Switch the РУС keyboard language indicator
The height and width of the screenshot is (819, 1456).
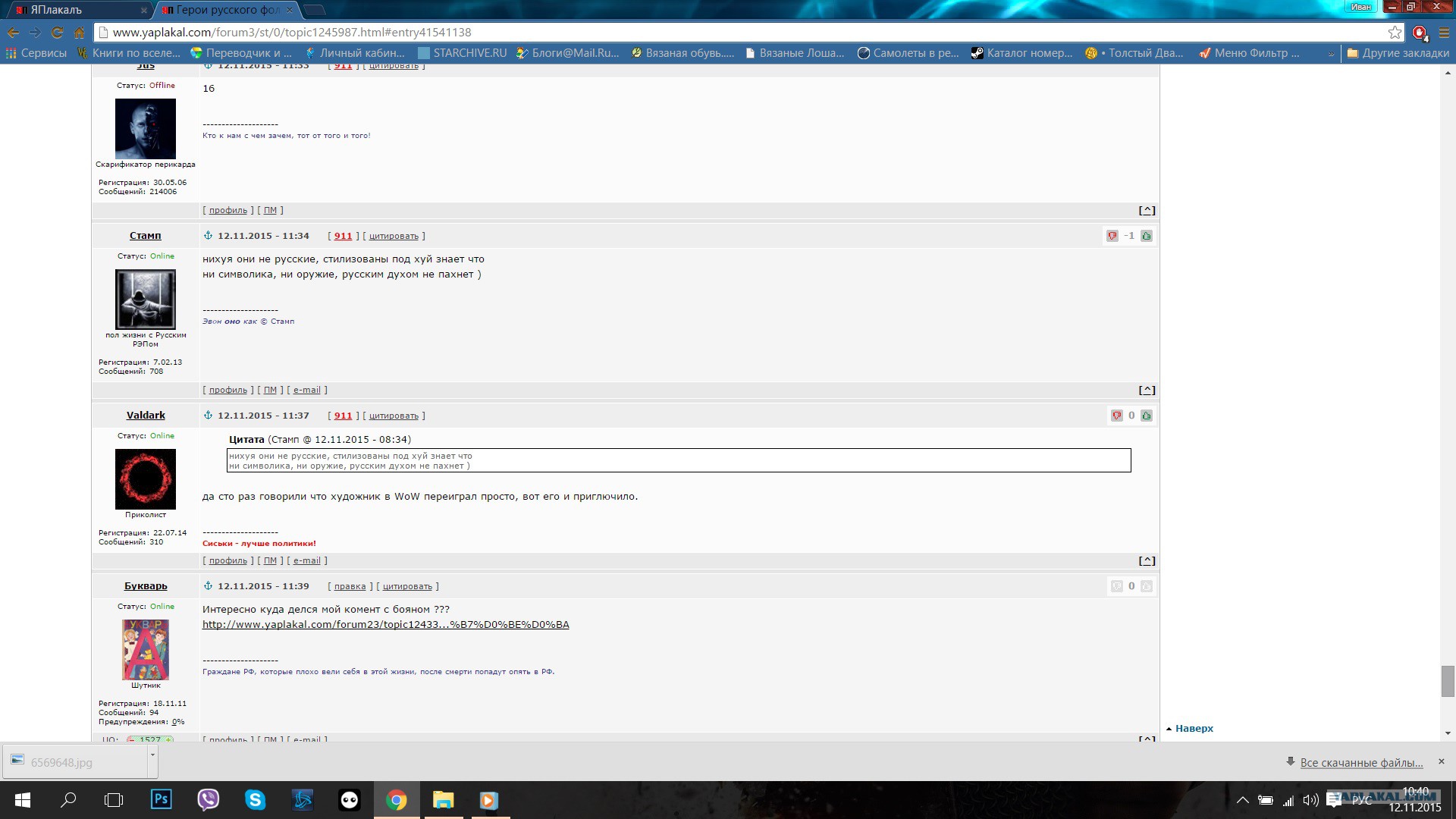coord(1361,800)
